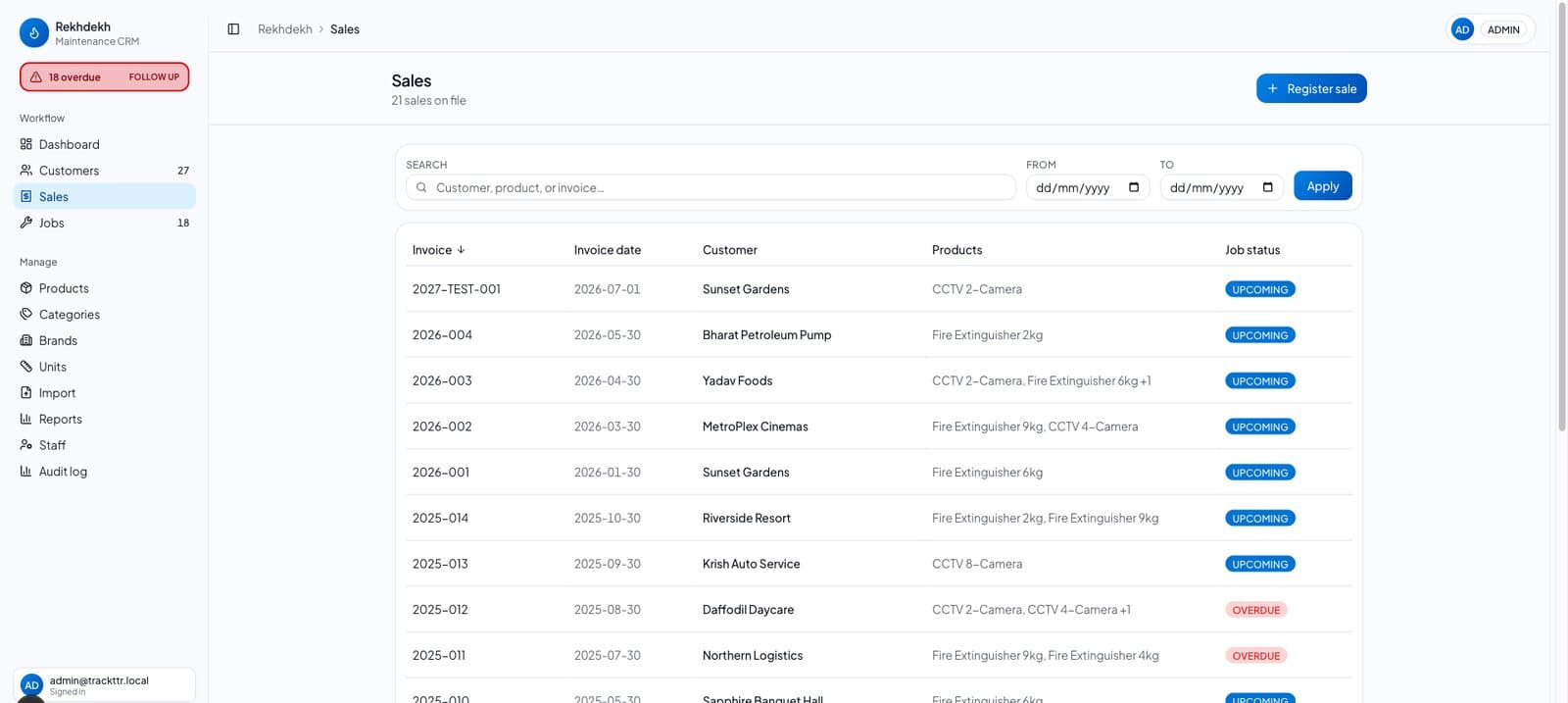Click the Sales invoice icon in sidebar

point(26,196)
